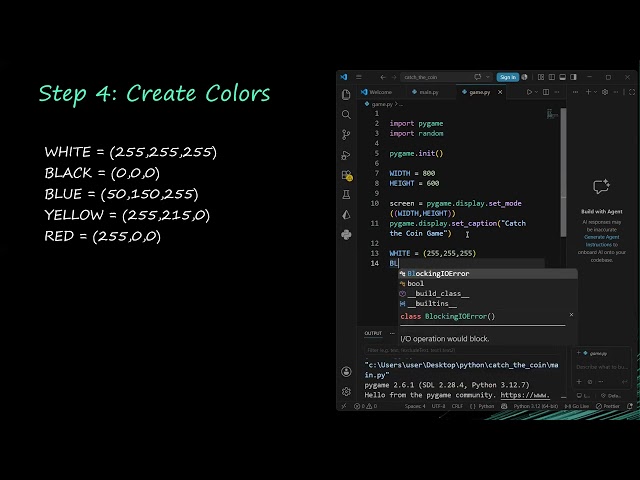Open remote window indicator in status bar
Image resolution: width=640 pixels, height=480 pixels.
click(x=344, y=406)
